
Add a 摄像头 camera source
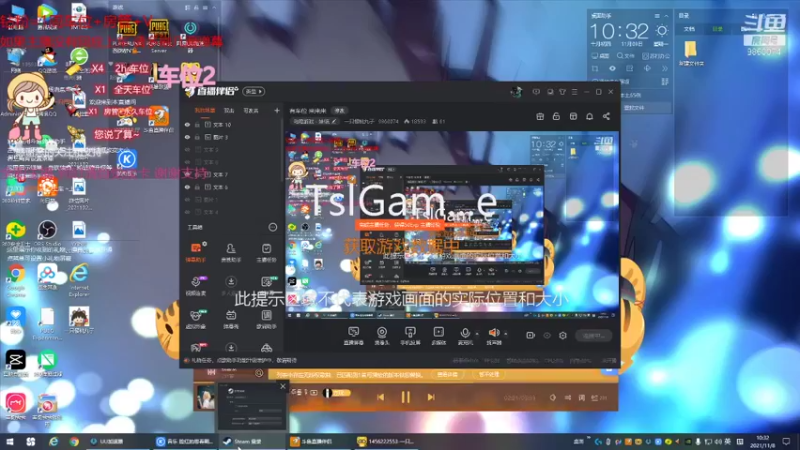point(382,336)
